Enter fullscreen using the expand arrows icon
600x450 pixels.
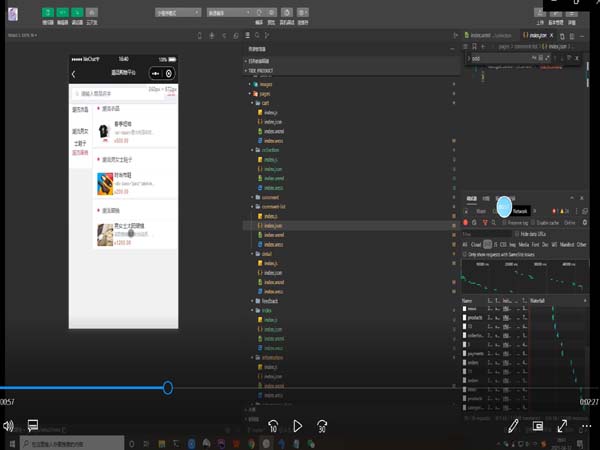[x=562, y=425]
